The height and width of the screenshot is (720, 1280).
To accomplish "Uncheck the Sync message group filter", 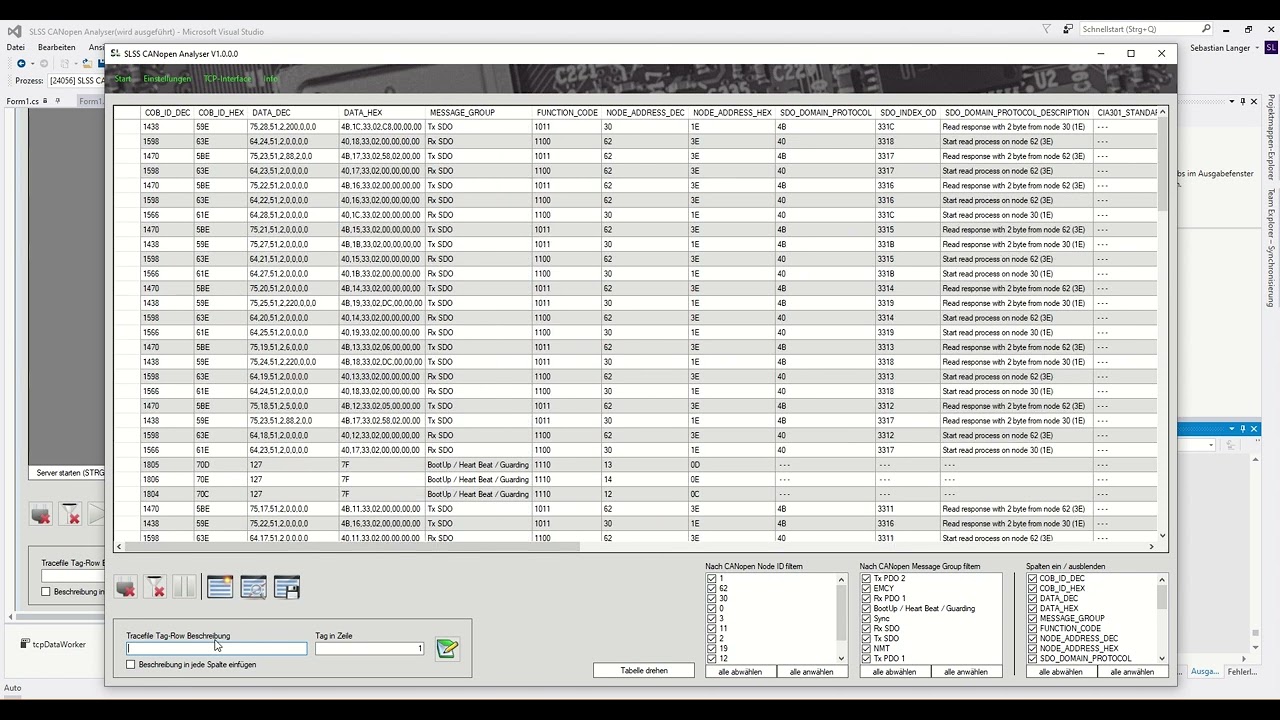I will click(866, 618).
